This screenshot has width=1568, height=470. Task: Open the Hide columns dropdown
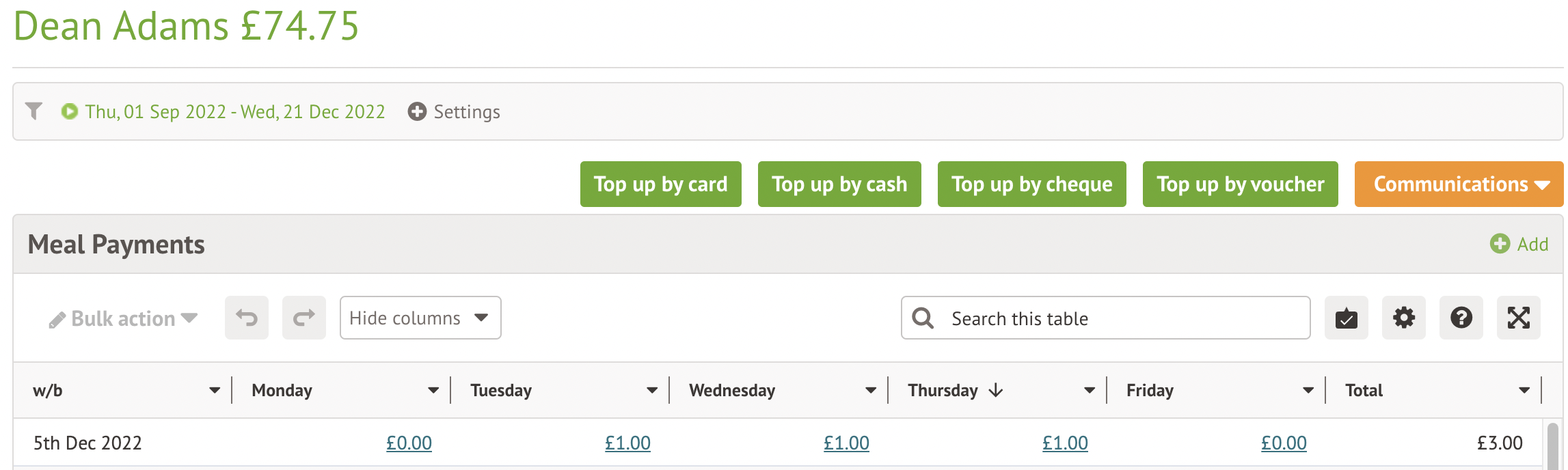pos(420,318)
